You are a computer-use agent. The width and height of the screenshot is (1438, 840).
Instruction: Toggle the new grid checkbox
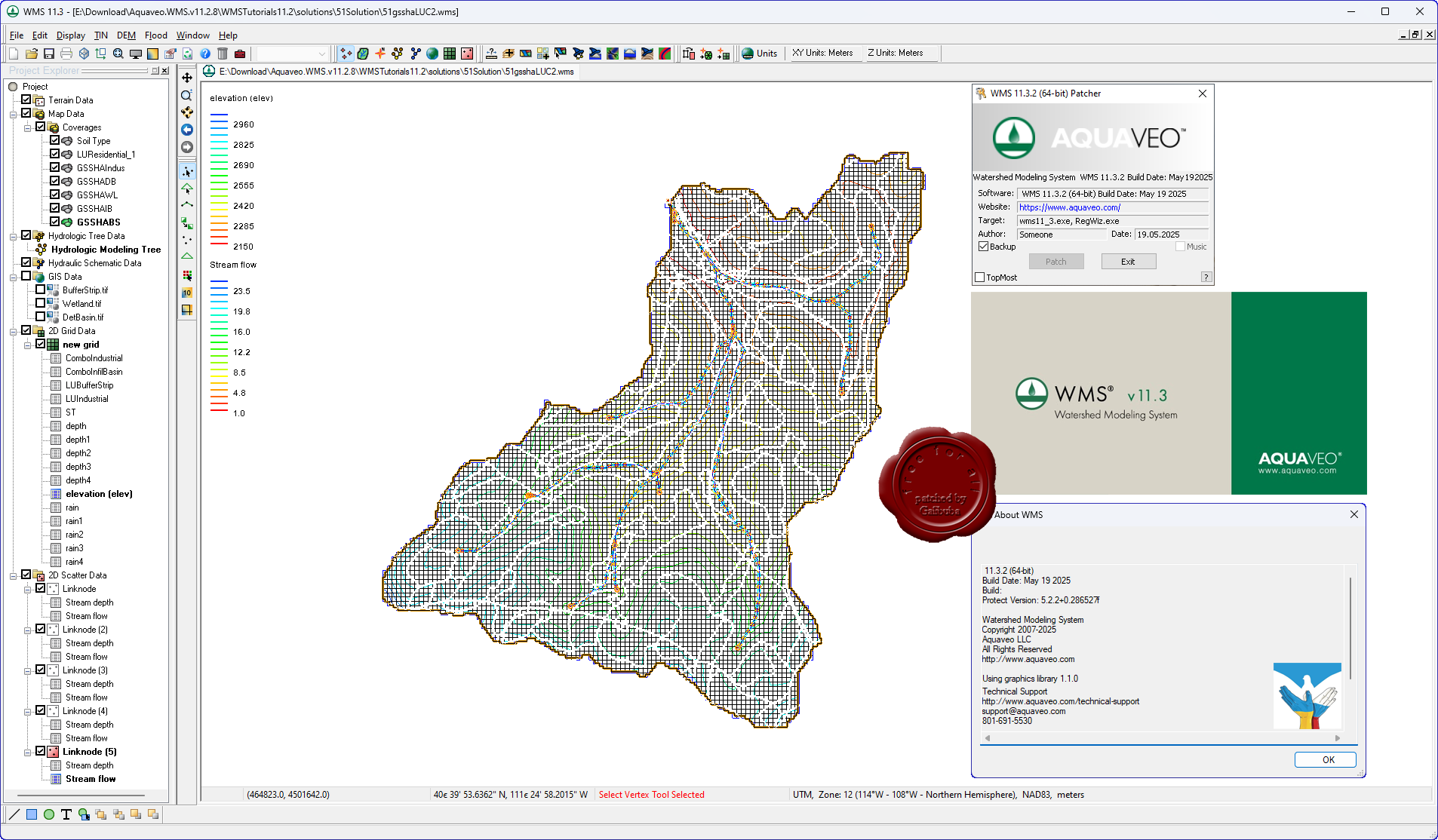[x=41, y=344]
